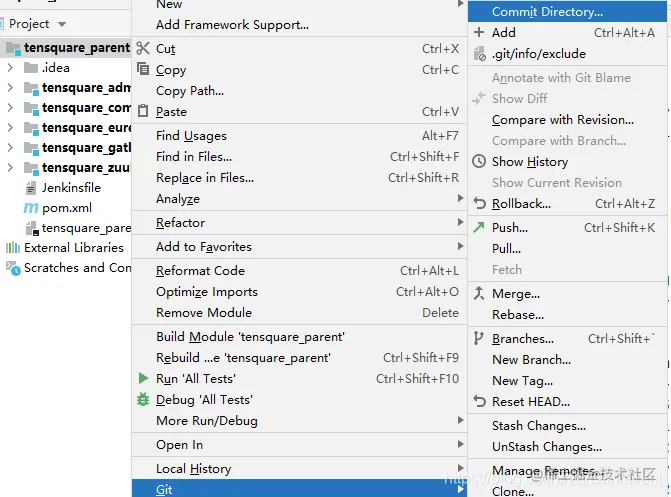Screen dimensions: 671x497
Task: Click the Scratches and Consoles icon
Action: point(13,268)
